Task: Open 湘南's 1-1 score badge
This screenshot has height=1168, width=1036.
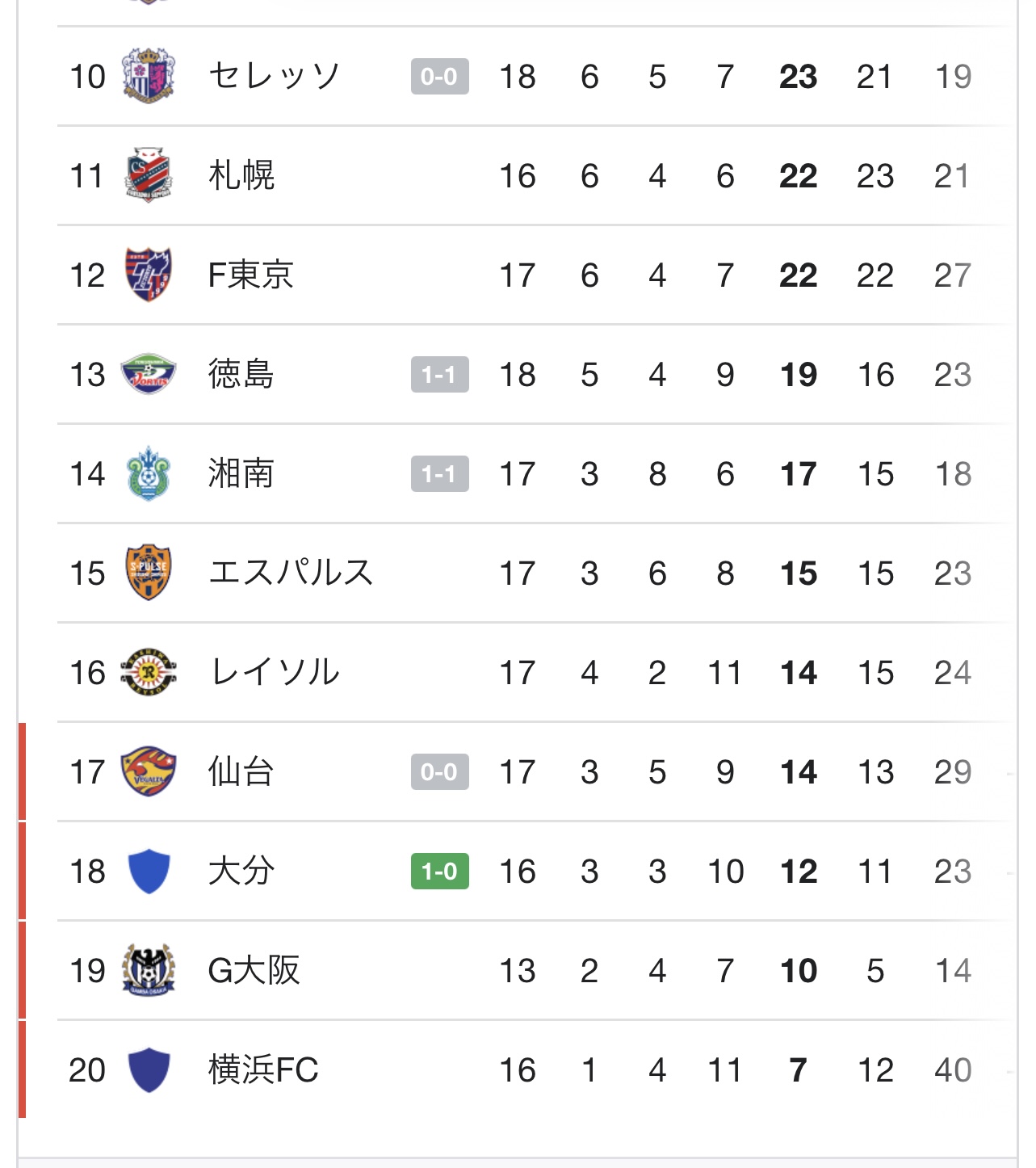Action: [439, 473]
